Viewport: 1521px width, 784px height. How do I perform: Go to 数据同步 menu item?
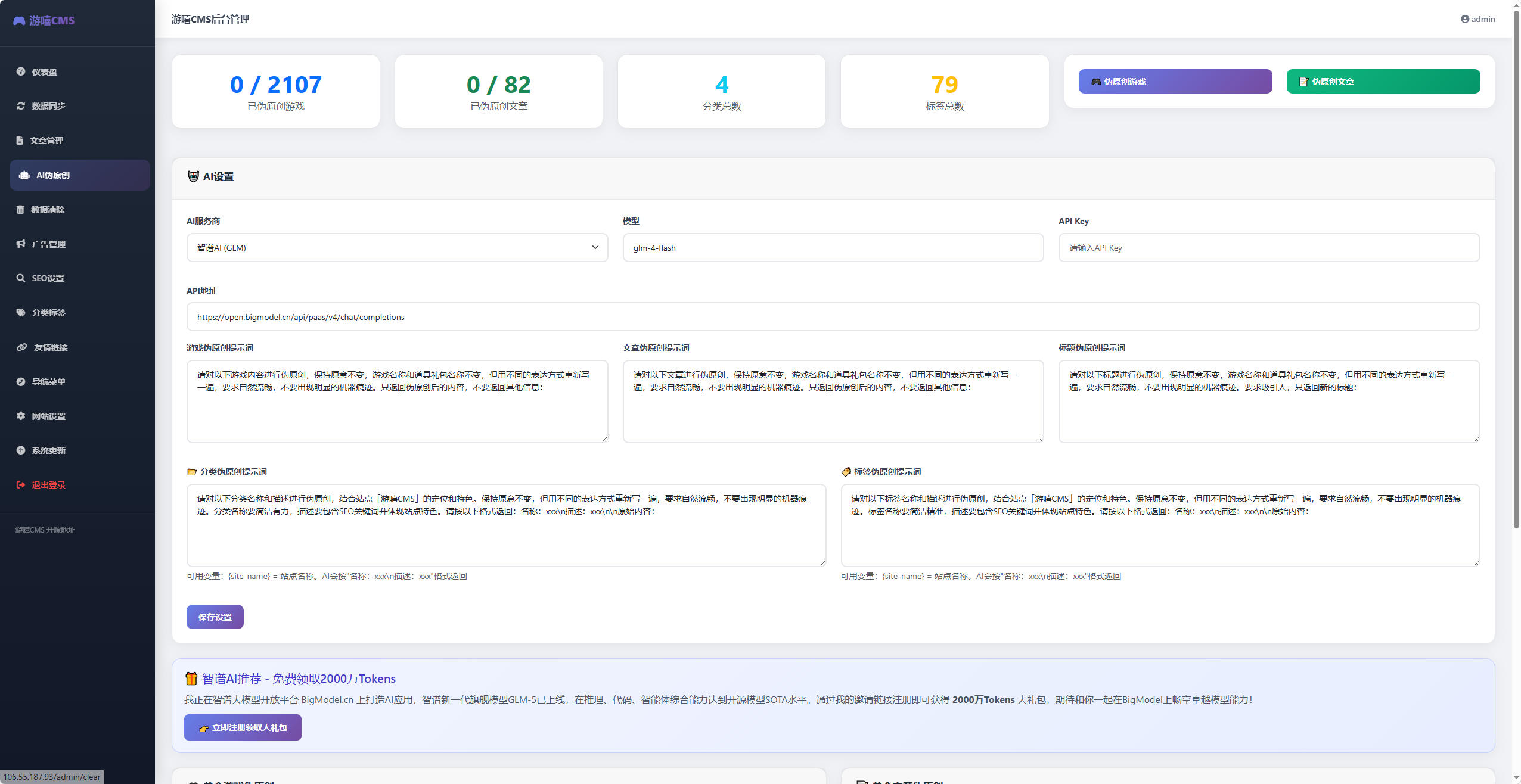pyautogui.click(x=80, y=106)
